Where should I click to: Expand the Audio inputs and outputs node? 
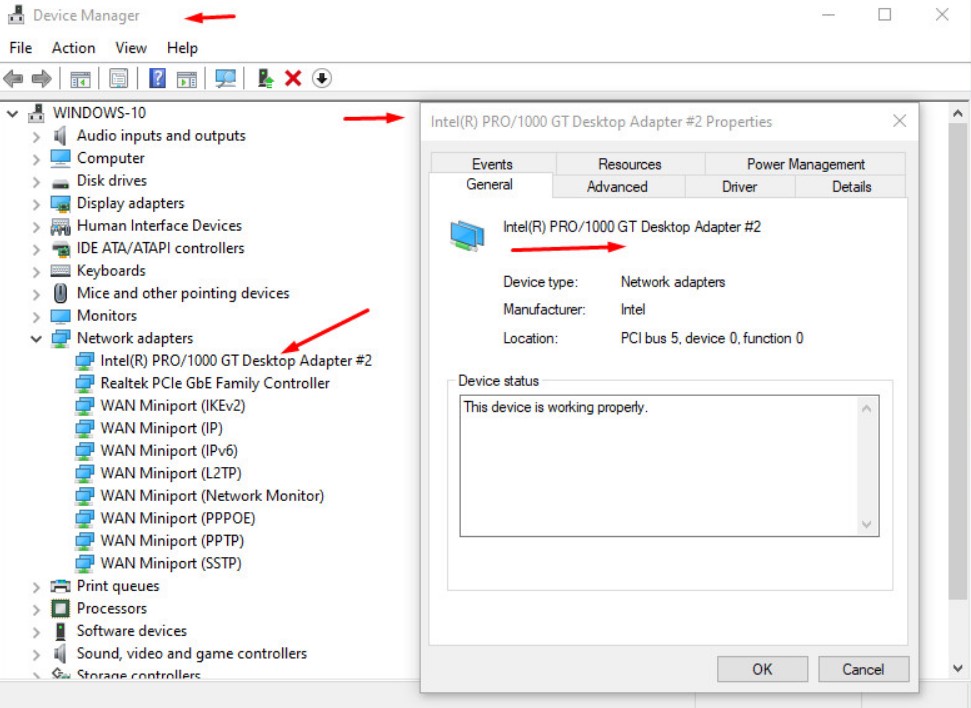(36, 137)
